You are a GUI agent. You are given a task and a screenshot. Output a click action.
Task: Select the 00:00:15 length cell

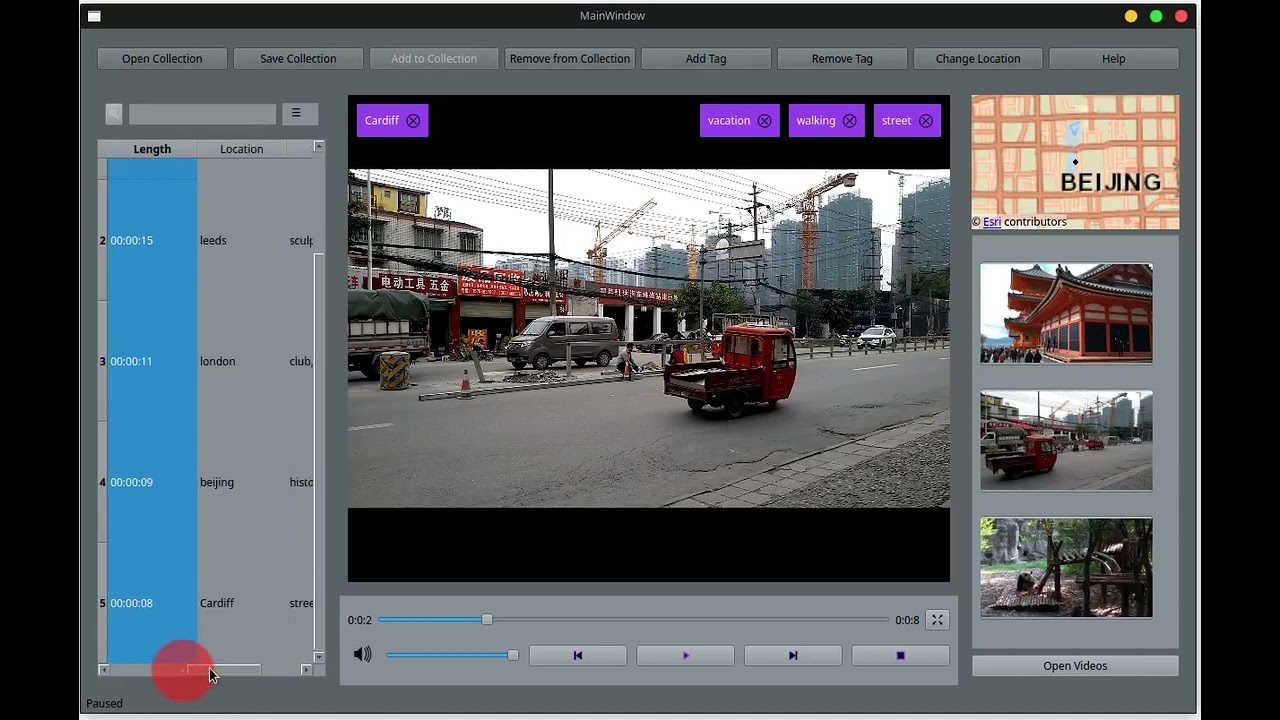point(152,241)
